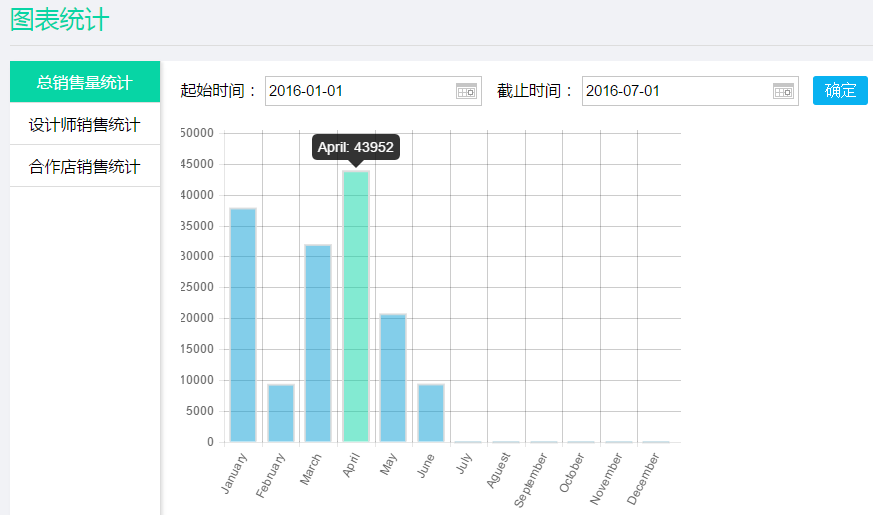
Task: Click the December x-axis label
Action: coord(643,478)
